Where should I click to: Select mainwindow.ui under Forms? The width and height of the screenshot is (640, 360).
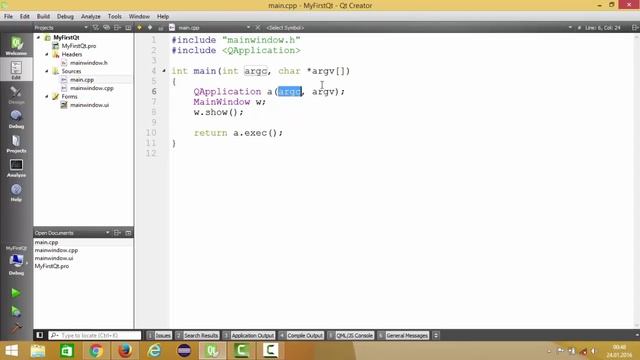coord(89,105)
